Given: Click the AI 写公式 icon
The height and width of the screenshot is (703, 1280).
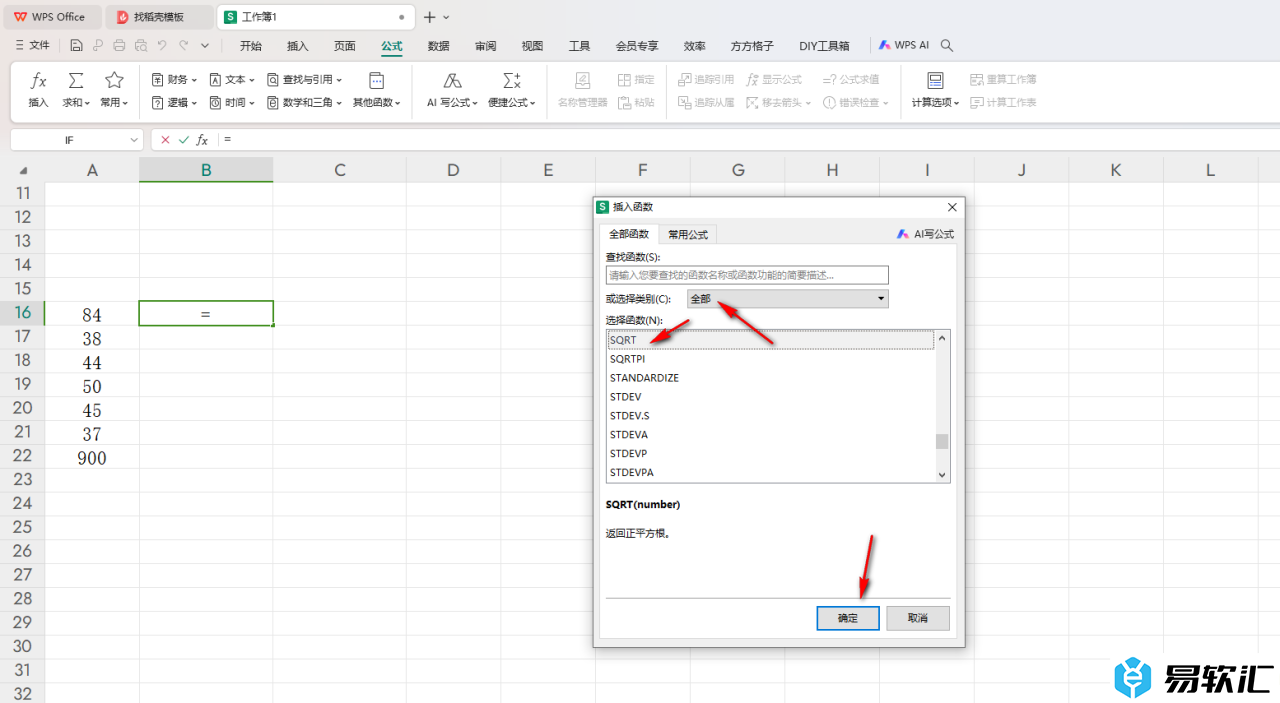Looking at the screenshot, I should tap(452, 81).
